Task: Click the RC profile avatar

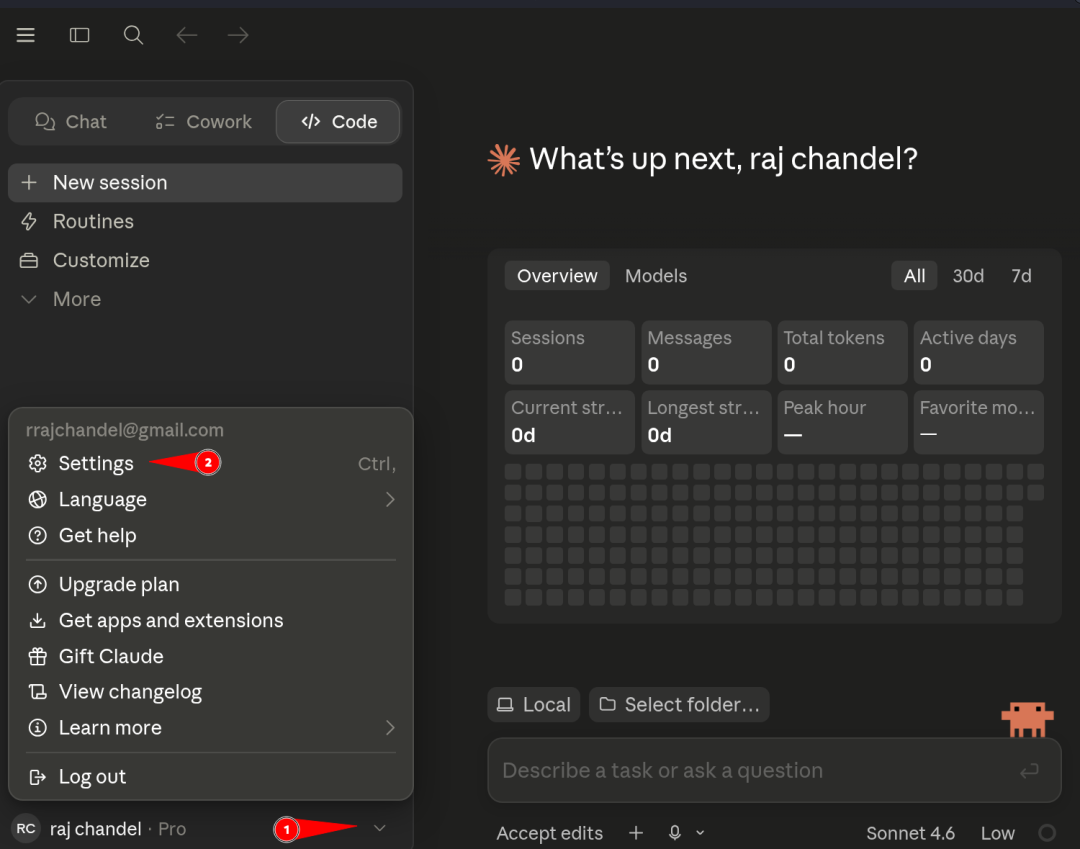Action: coord(26,828)
